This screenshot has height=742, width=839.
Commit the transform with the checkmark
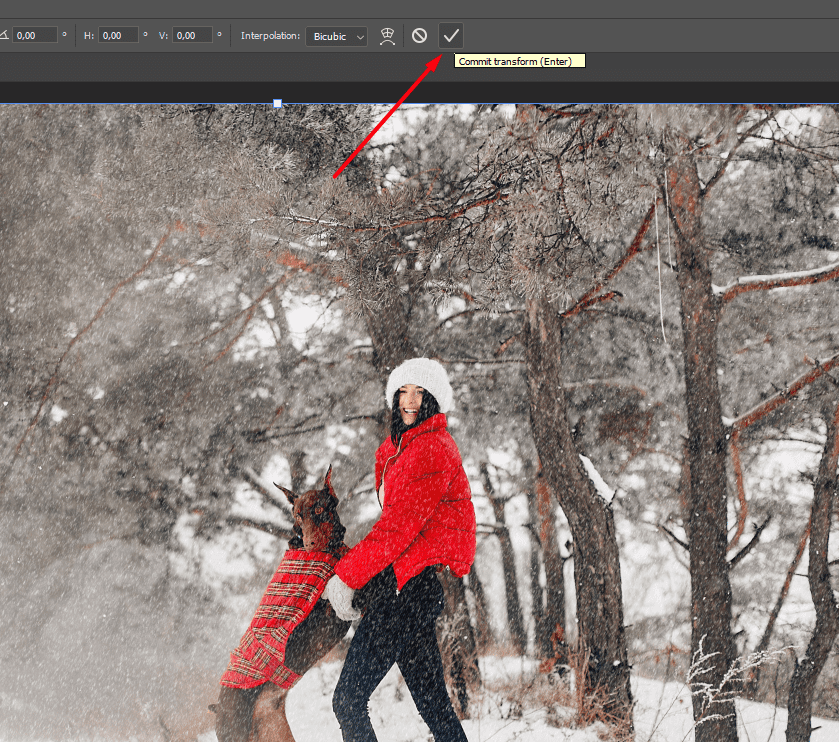[x=451, y=36]
